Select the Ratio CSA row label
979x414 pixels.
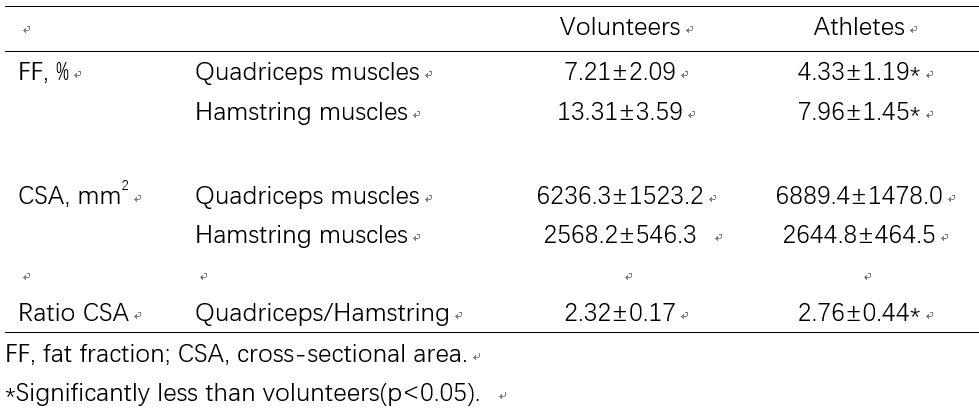coord(74,313)
